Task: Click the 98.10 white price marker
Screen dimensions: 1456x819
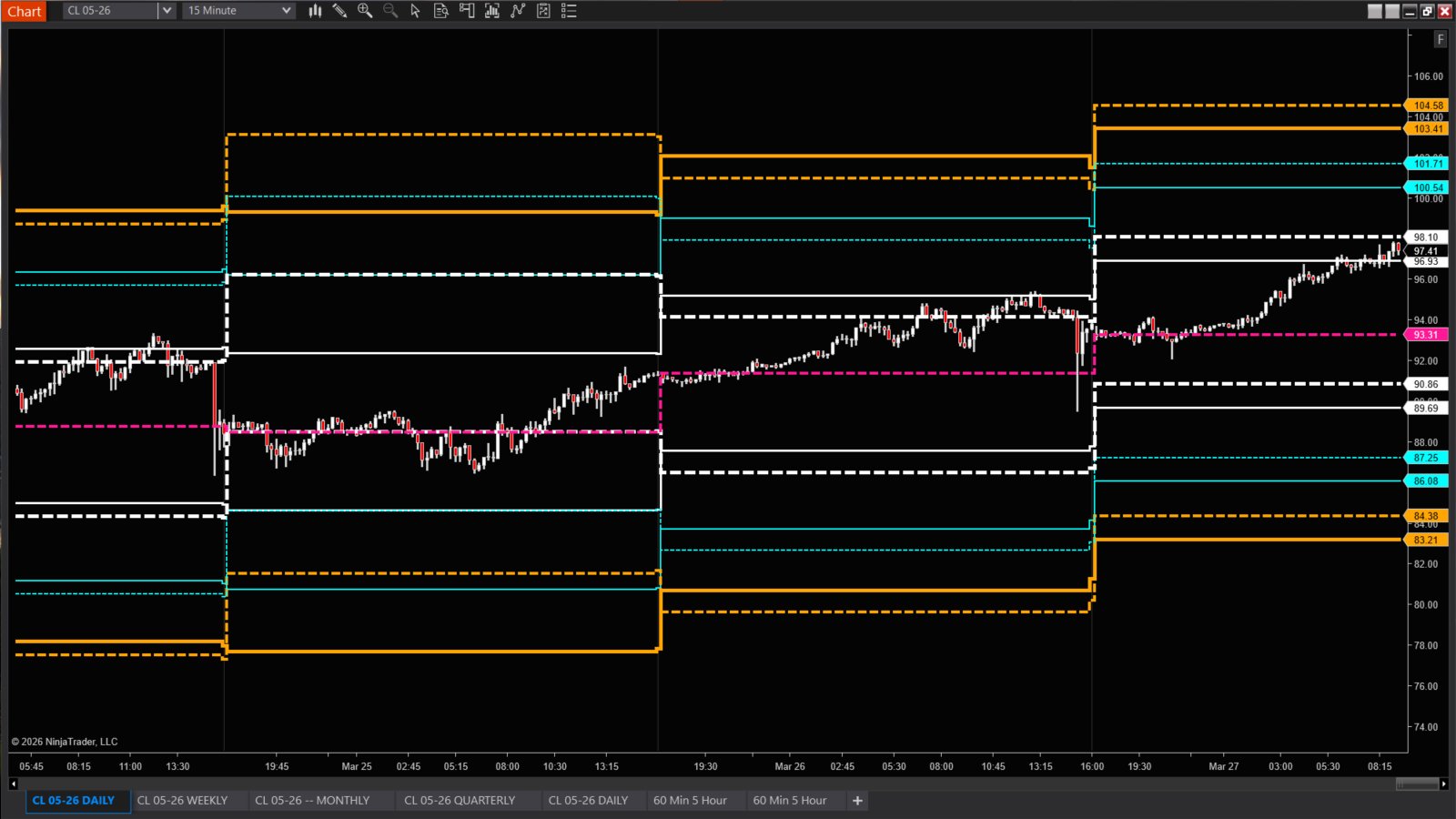Action: (x=1427, y=238)
